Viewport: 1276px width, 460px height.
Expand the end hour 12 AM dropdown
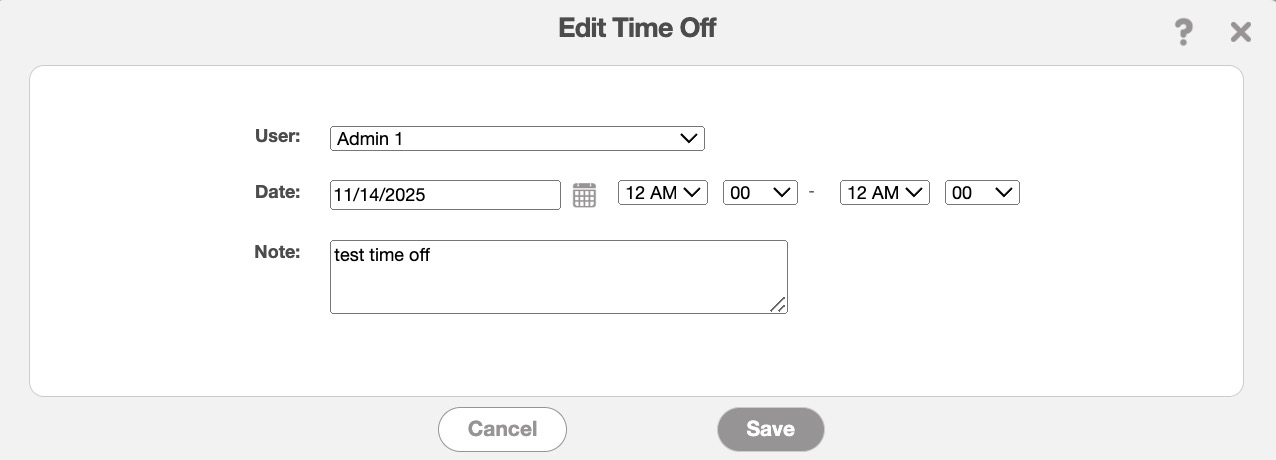pos(884,193)
